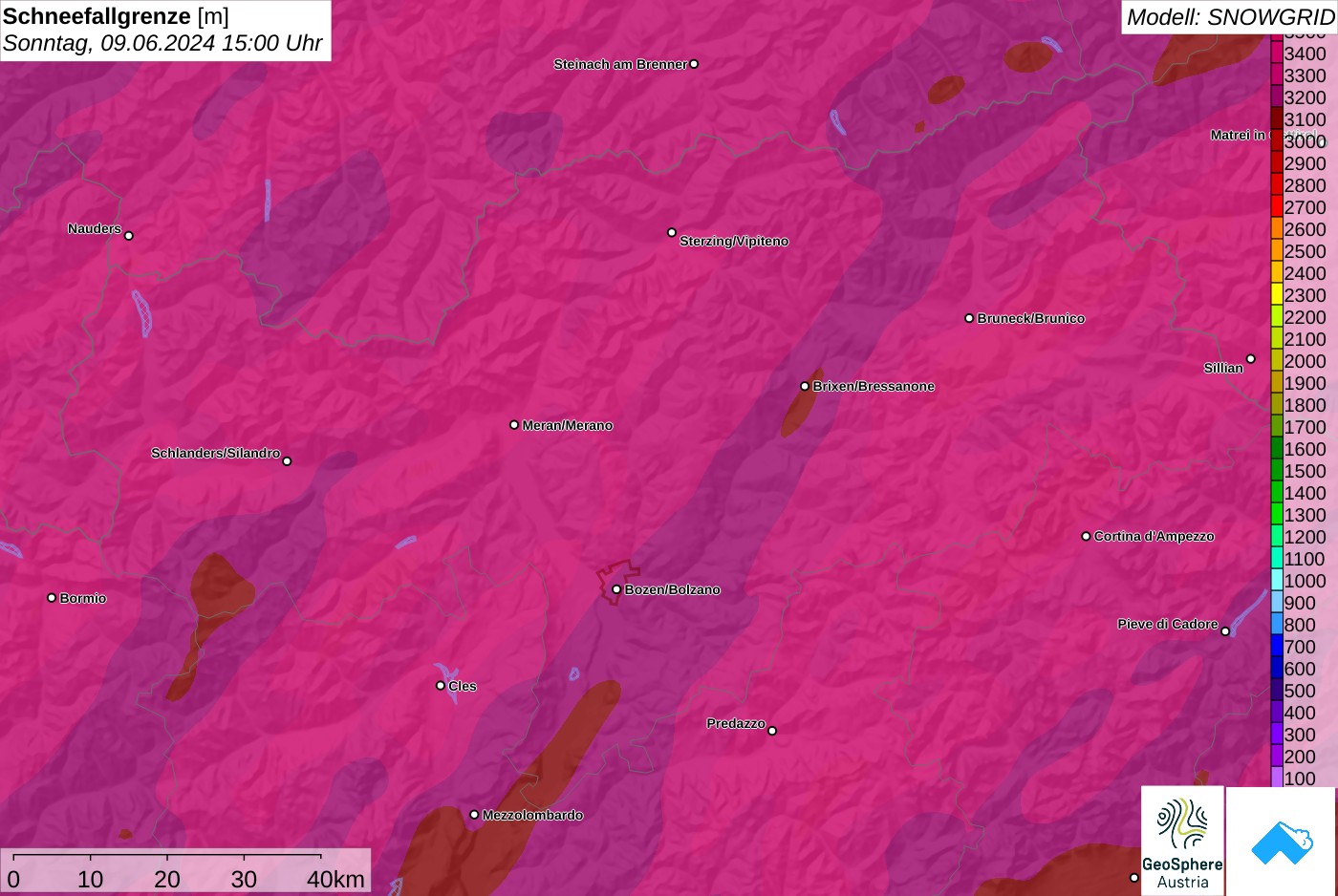Click the Cles marker dot
The width and height of the screenshot is (1338, 896).
tap(441, 686)
